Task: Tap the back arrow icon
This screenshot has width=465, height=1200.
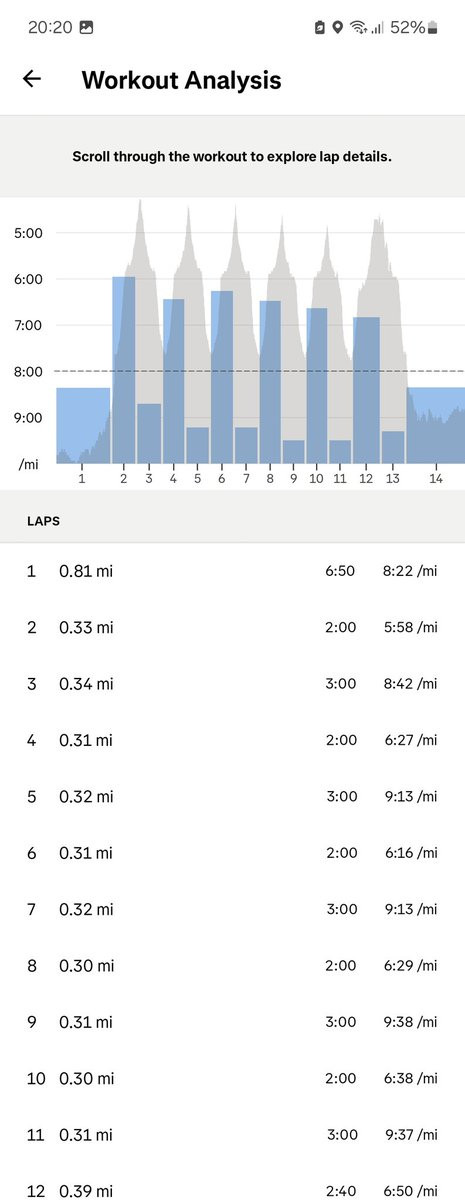Action: pos(32,79)
